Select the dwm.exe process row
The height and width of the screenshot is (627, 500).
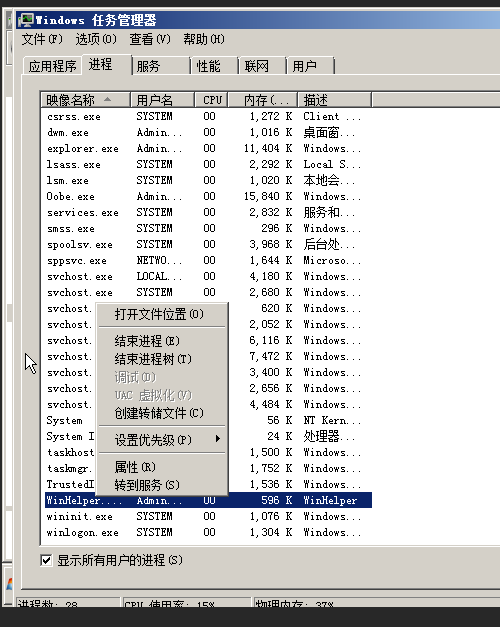(x=208, y=132)
